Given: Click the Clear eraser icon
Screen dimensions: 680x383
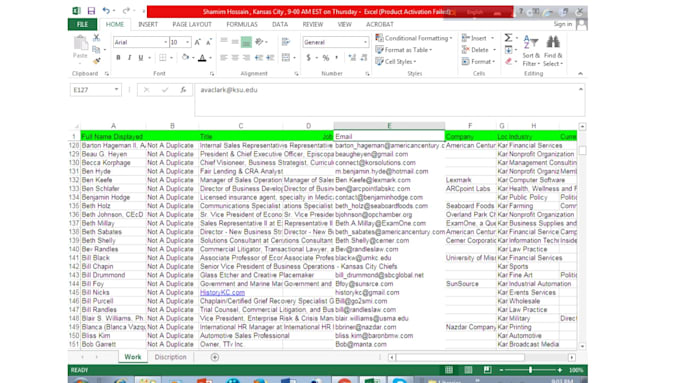Looking at the screenshot, I should (x=508, y=62).
